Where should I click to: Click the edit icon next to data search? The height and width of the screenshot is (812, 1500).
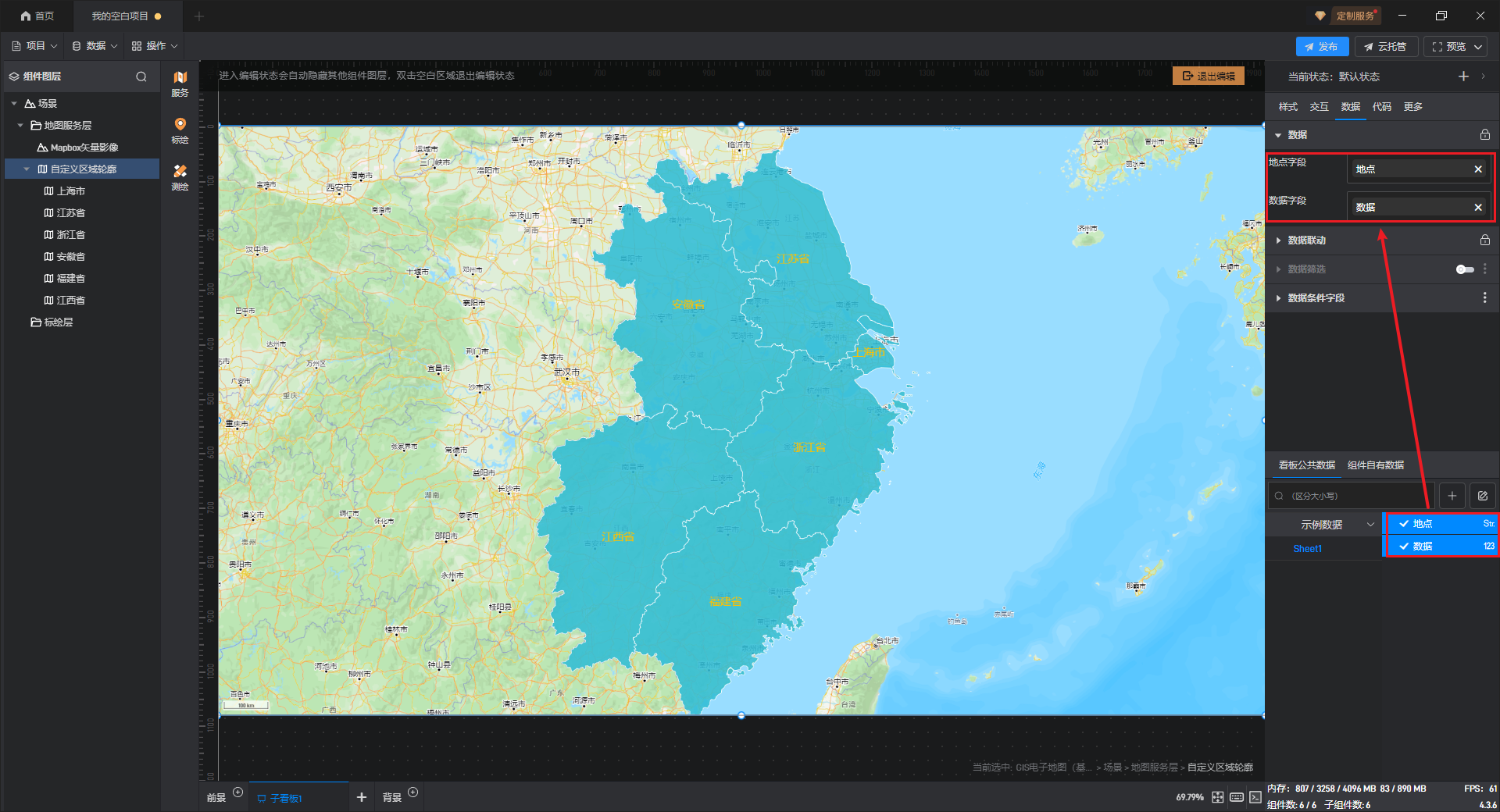(x=1482, y=496)
